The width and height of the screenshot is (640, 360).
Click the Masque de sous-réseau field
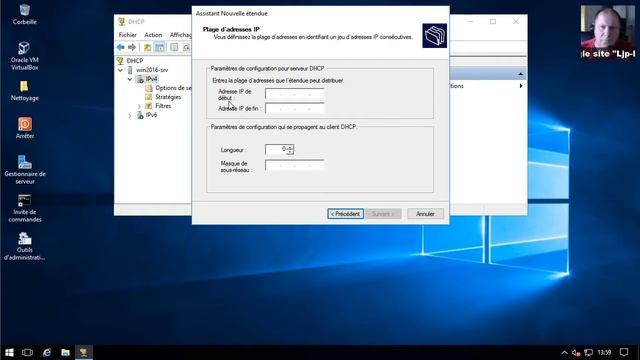pyautogui.click(x=294, y=165)
